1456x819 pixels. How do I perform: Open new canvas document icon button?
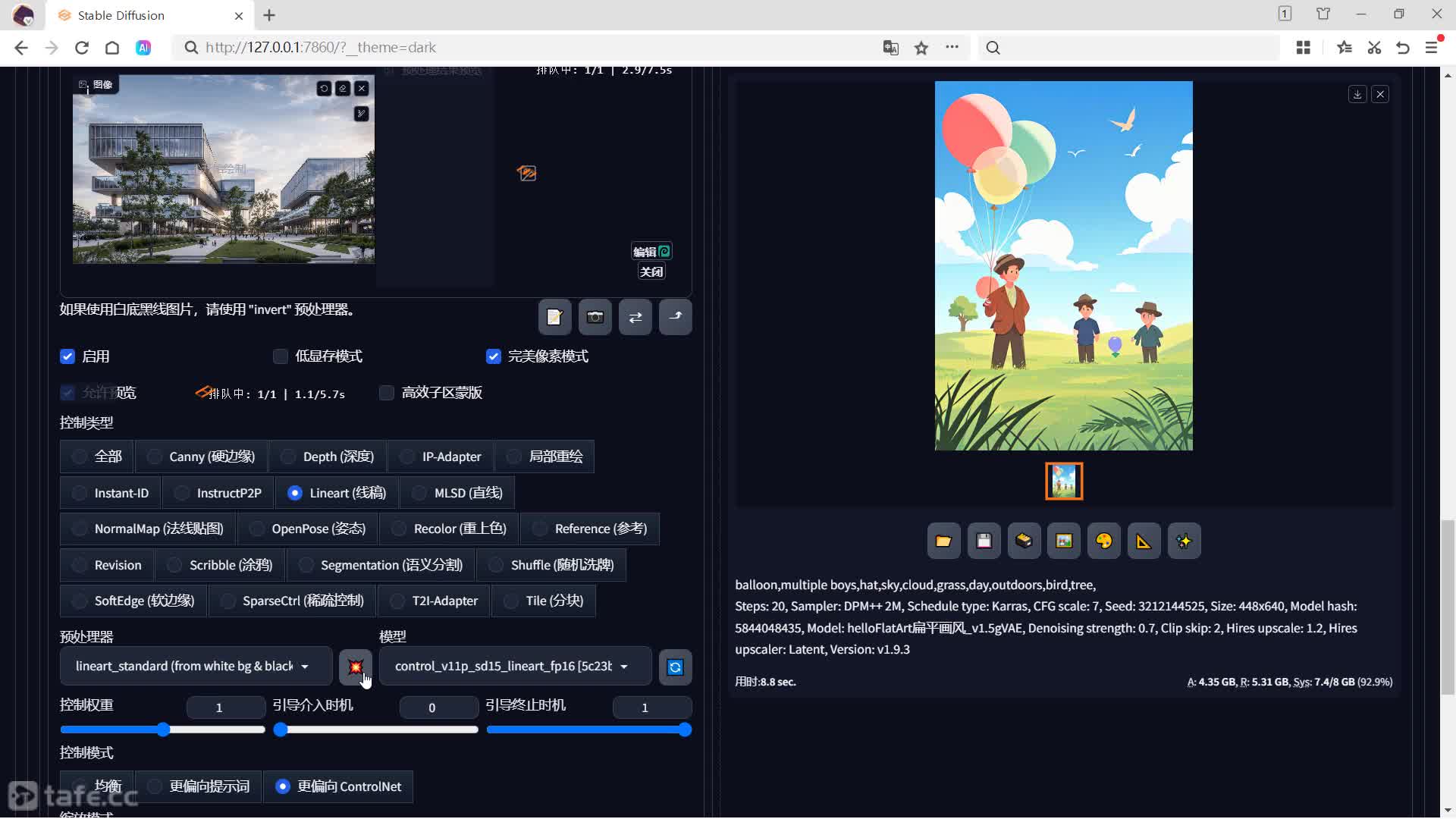tap(554, 317)
